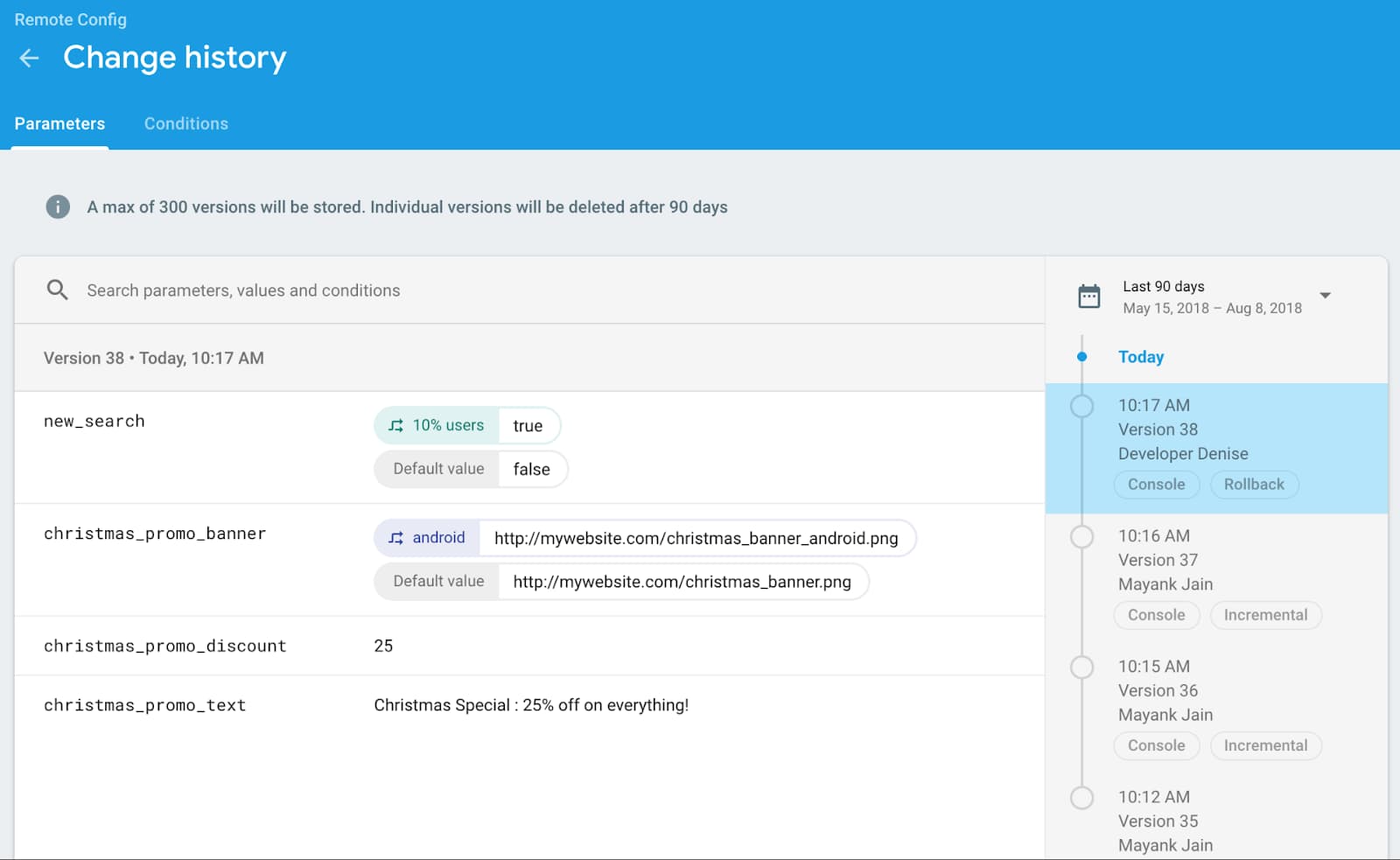Click the Today label in timeline
The width and height of the screenshot is (1400, 860).
[1141, 357]
